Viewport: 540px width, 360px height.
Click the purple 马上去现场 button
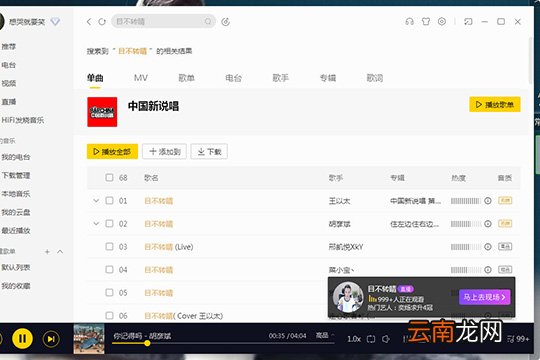tap(485, 297)
